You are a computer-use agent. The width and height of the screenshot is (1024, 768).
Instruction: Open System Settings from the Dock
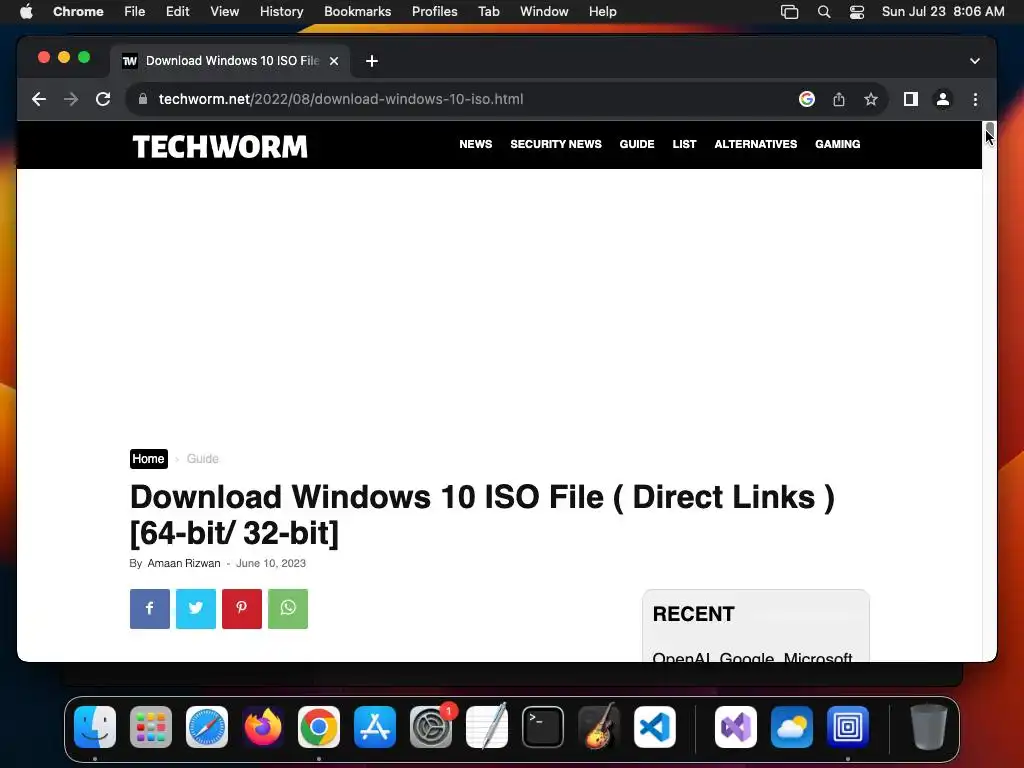[431, 727]
